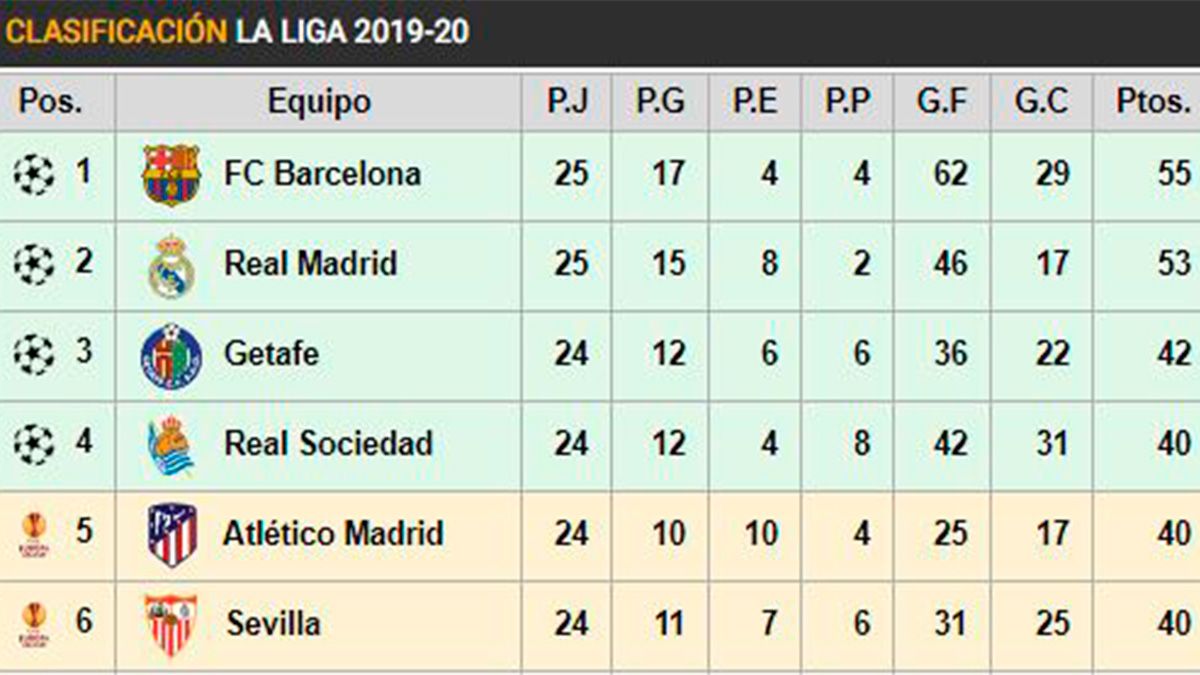Click the Getafe club crest
Viewport: 1200px width, 675px height.
(171, 355)
